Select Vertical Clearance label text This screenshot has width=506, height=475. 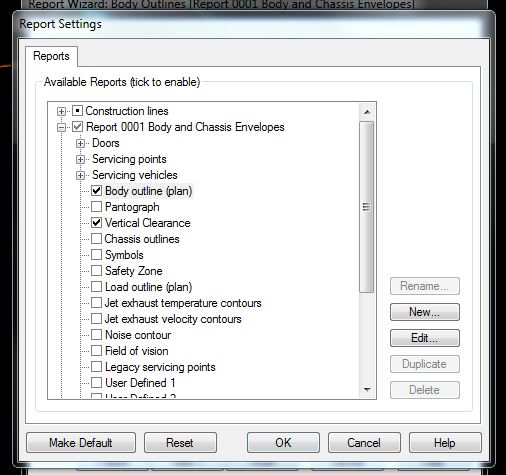[x=148, y=223]
